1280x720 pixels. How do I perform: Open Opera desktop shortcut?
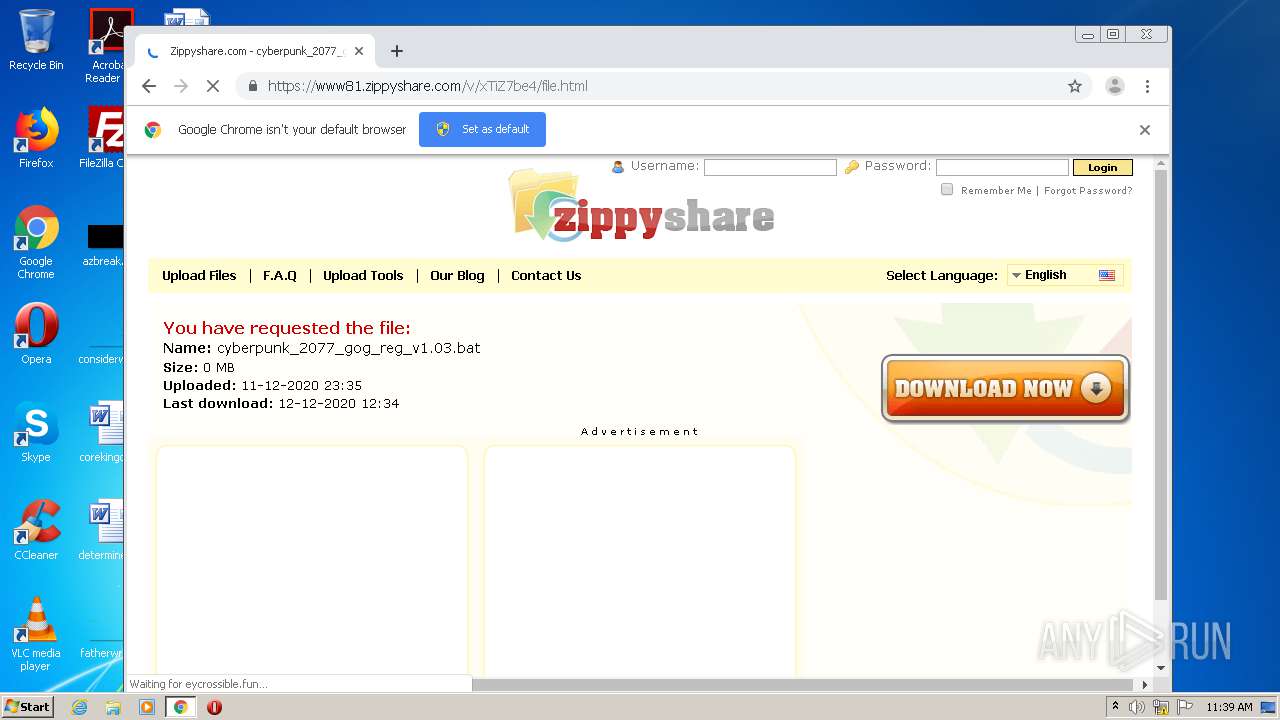(36, 334)
